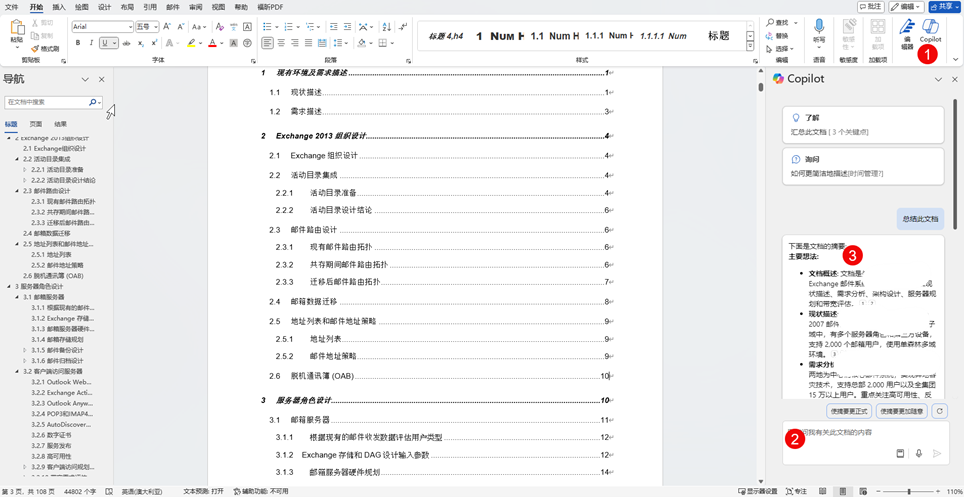964x497 pixels.
Task: Clear all formatting from selection
Action: 219,27
